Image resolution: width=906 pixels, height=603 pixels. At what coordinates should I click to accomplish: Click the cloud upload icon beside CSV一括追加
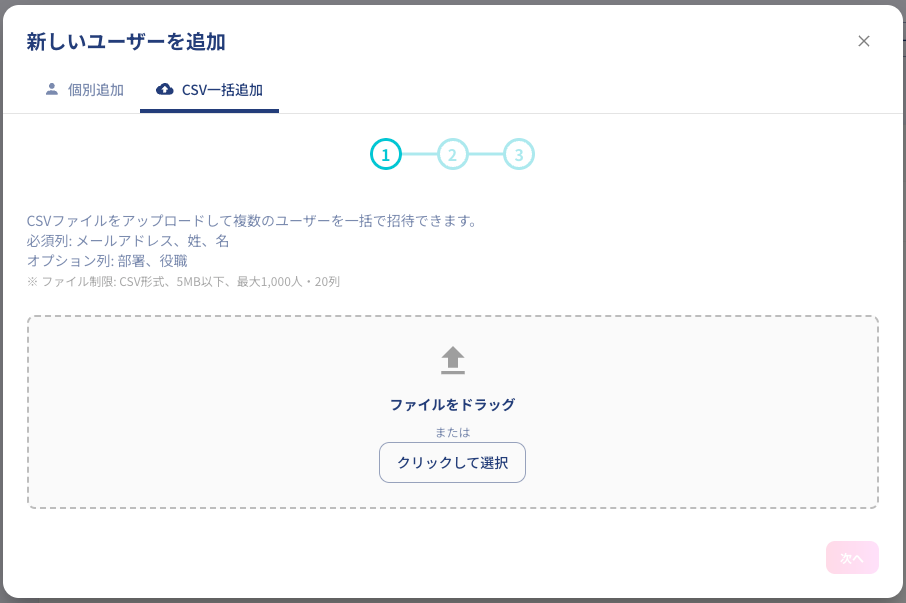(165, 89)
